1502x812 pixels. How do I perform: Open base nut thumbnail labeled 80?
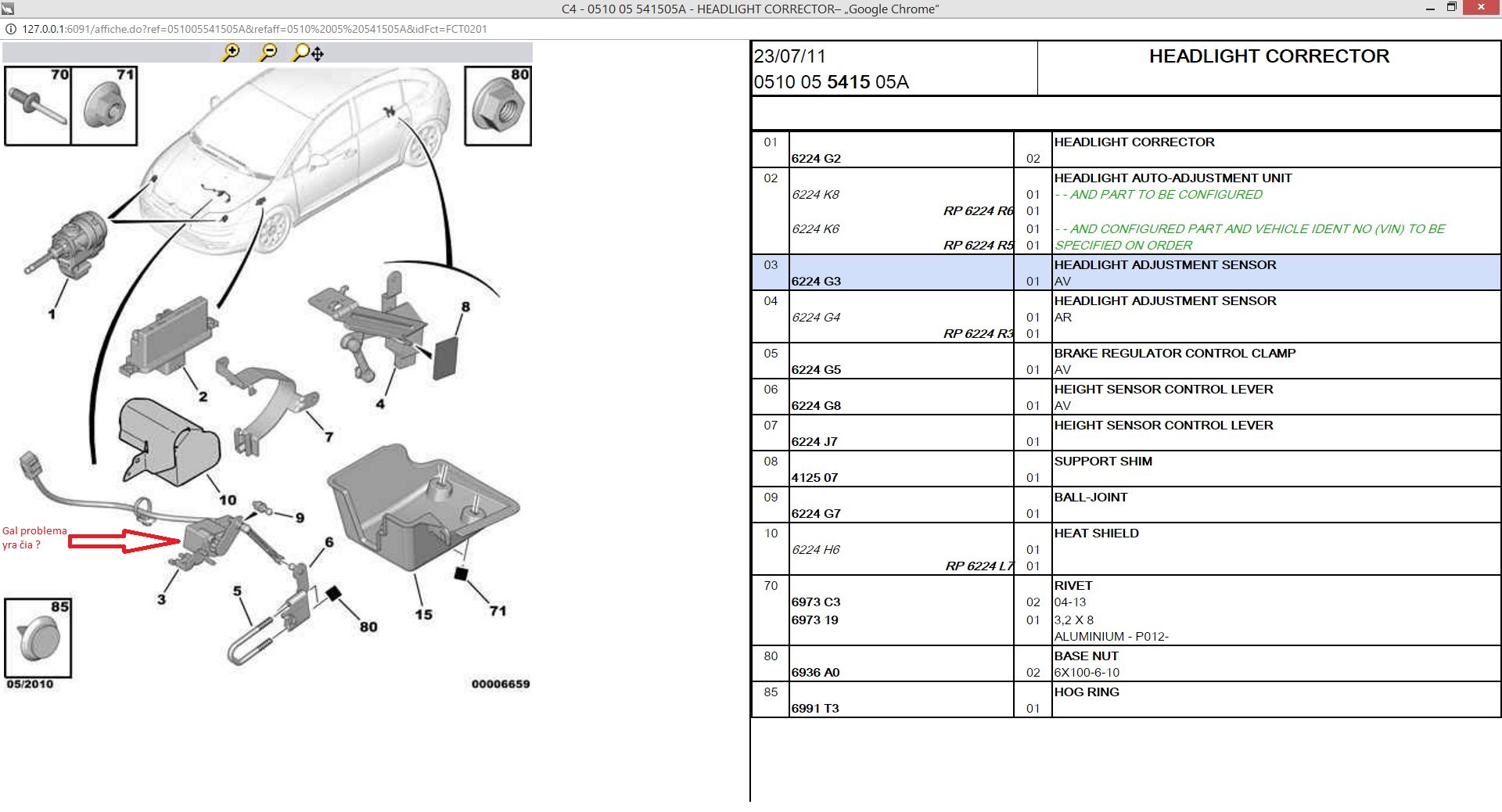coord(498,106)
